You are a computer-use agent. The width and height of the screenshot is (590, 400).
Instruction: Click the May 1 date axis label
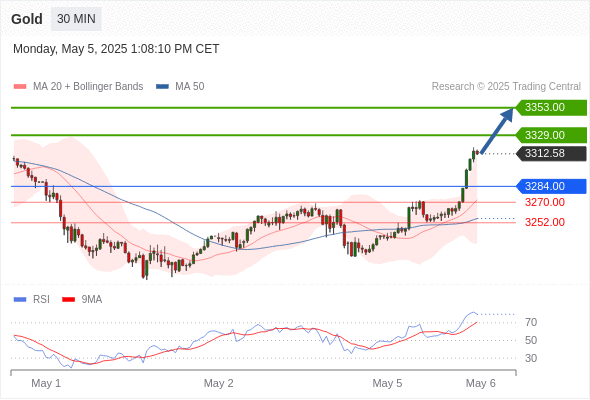click(x=46, y=383)
